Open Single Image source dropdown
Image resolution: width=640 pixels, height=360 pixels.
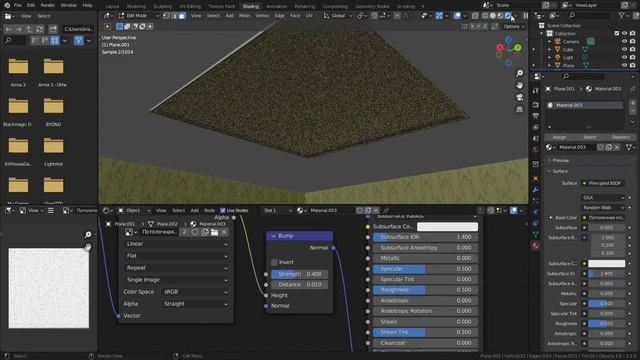[176, 280]
